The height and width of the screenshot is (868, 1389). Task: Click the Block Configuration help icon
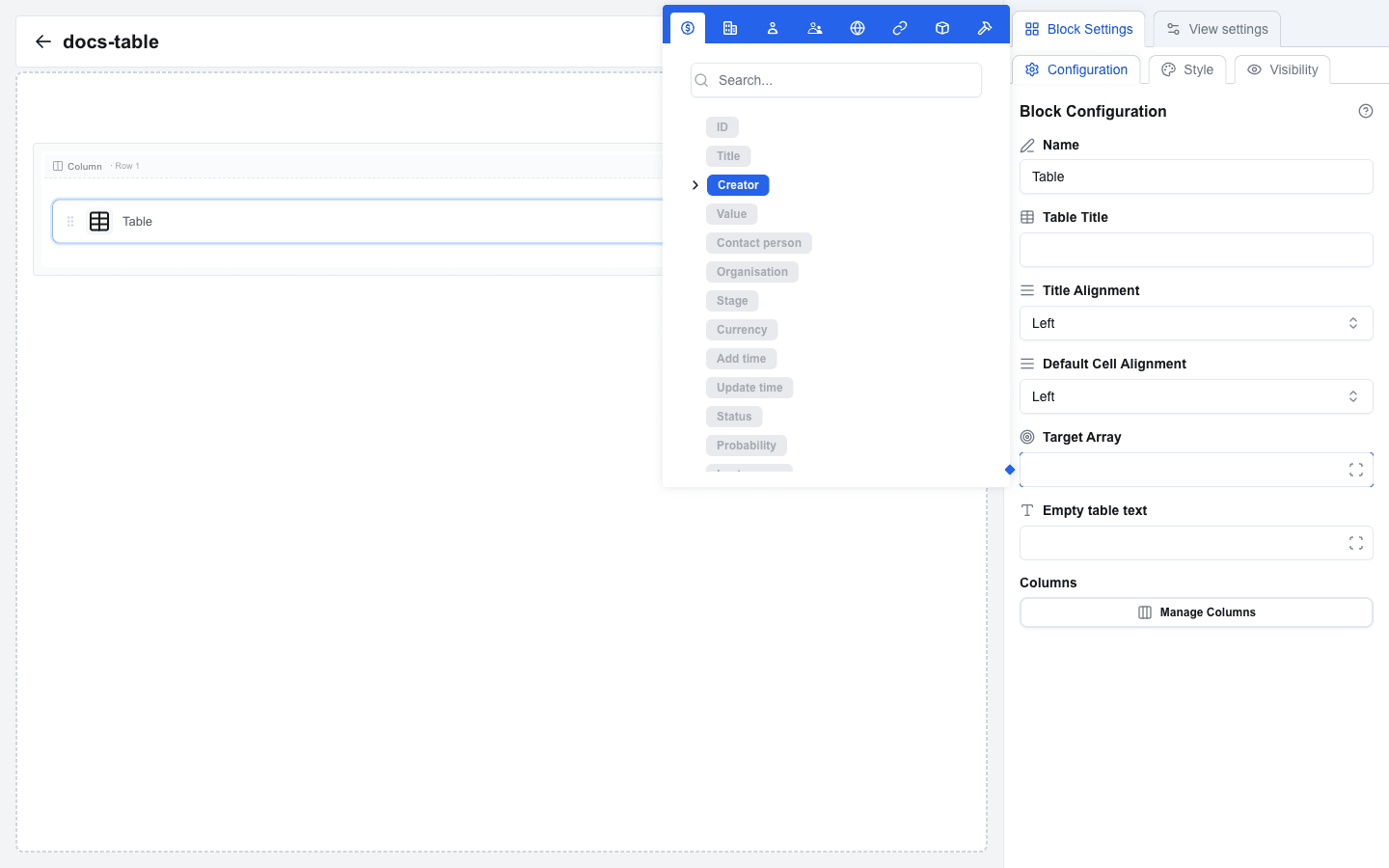[1366, 111]
